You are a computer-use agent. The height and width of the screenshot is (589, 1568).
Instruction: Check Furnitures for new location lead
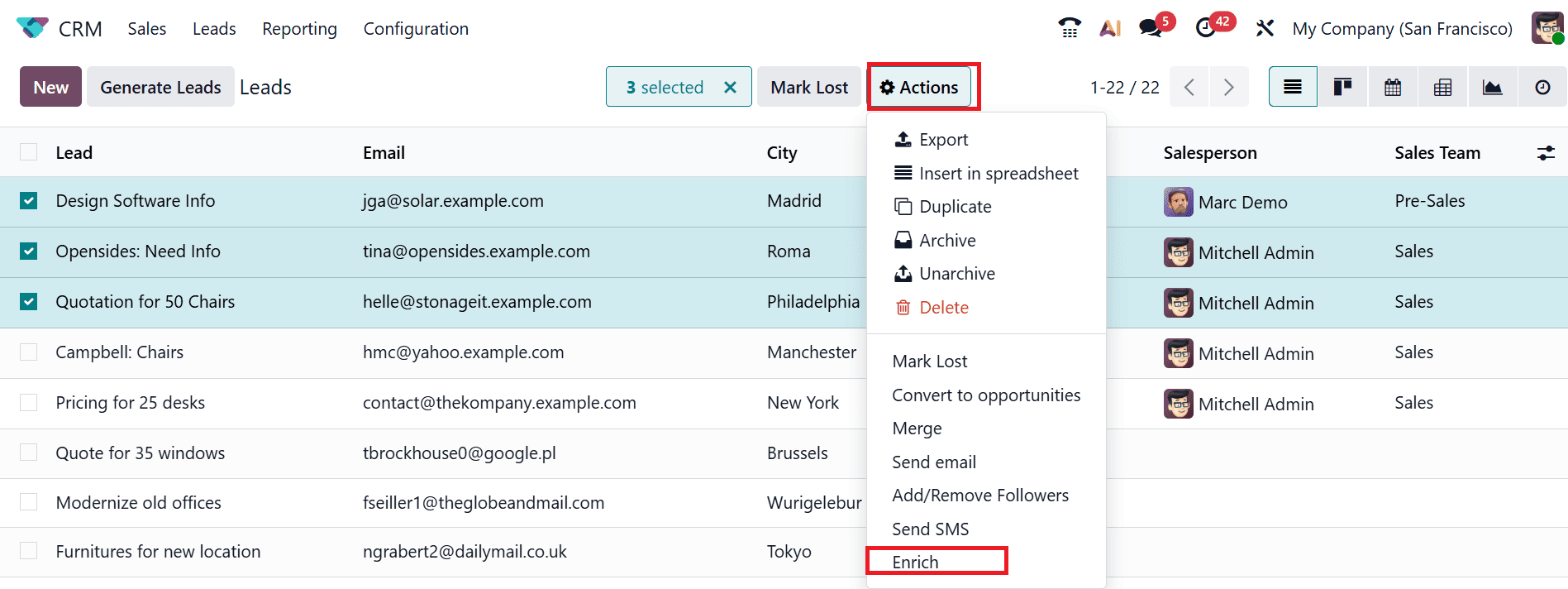(29, 551)
